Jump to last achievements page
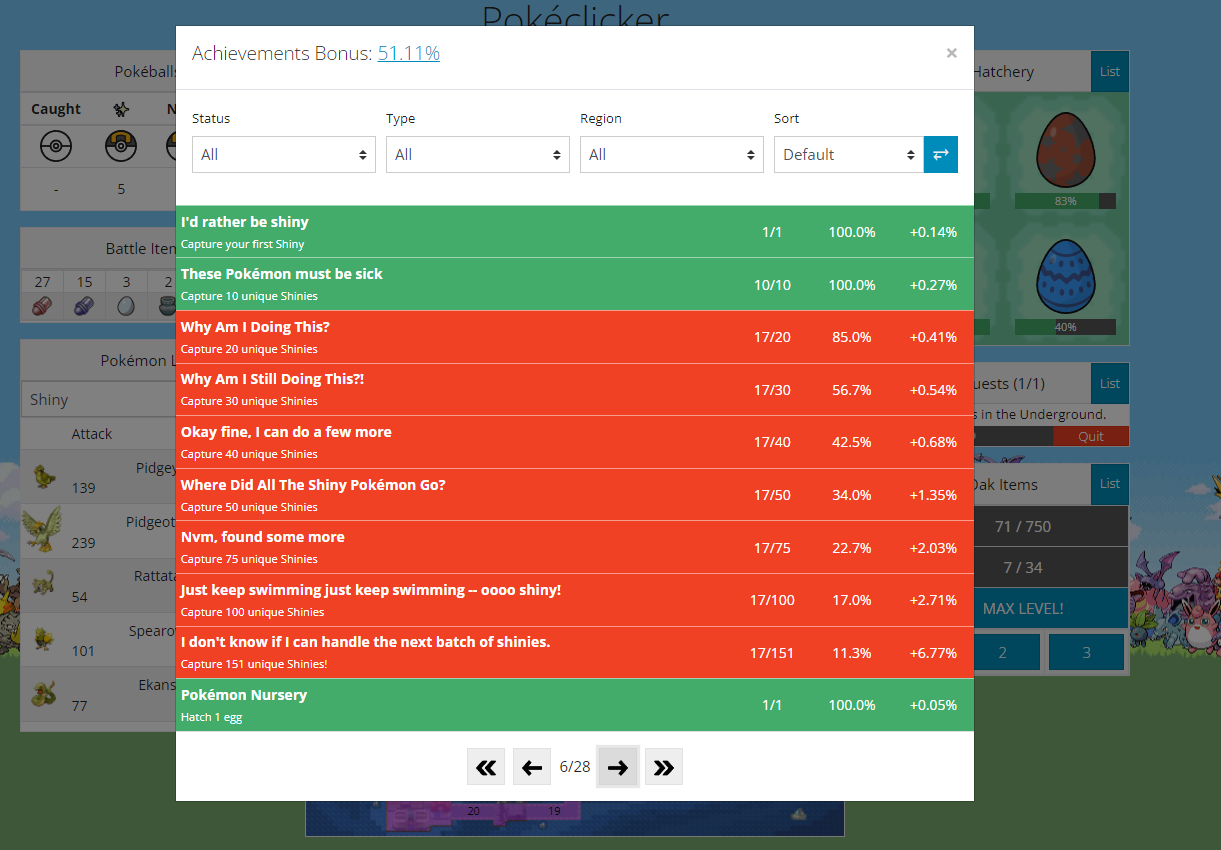The height and width of the screenshot is (850, 1221). pyautogui.click(x=663, y=767)
